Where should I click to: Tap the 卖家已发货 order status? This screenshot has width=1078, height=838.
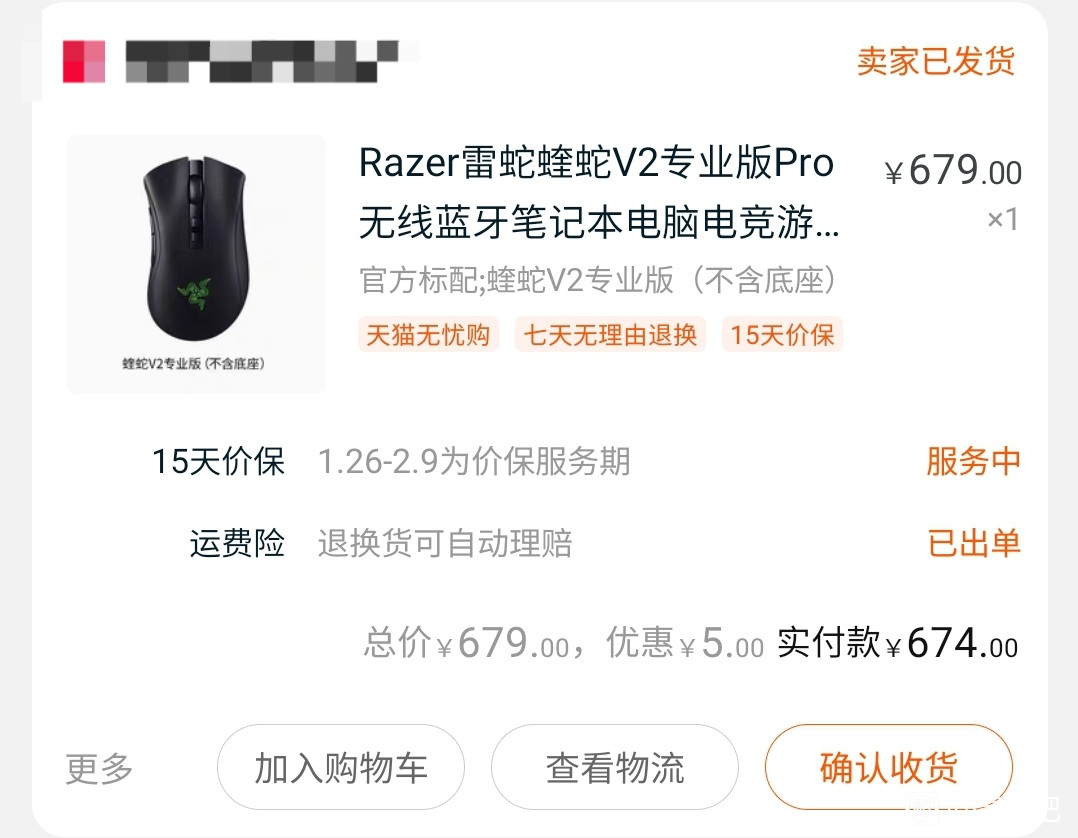point(936,61)
